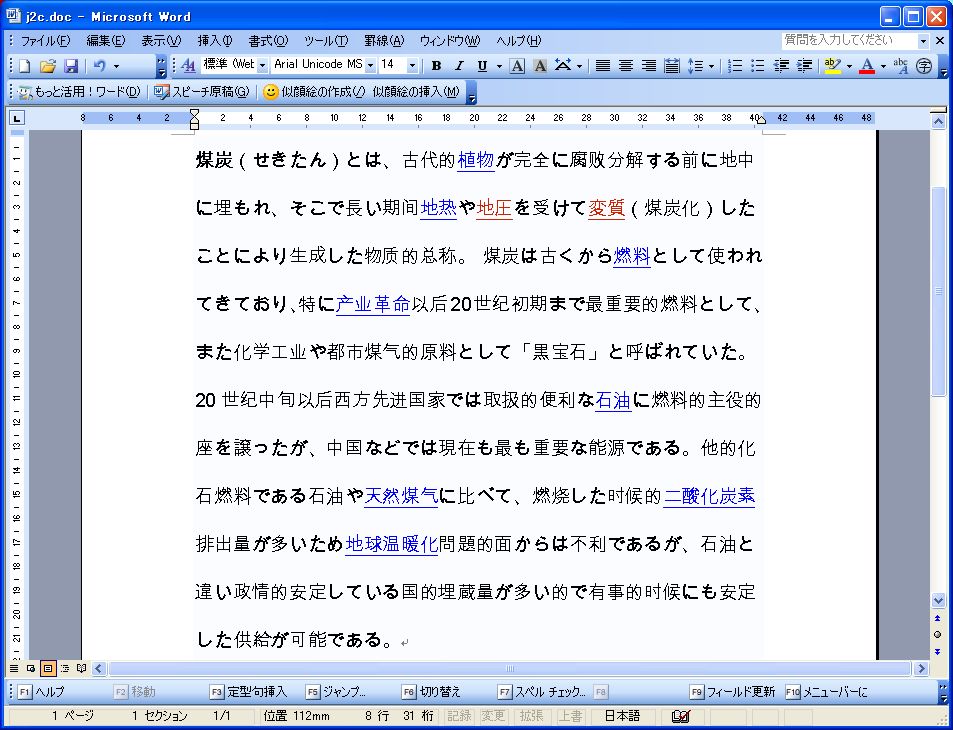Screen dimensions: 953x730
Task: Apply character shading to text
Action: pos(540,66)
